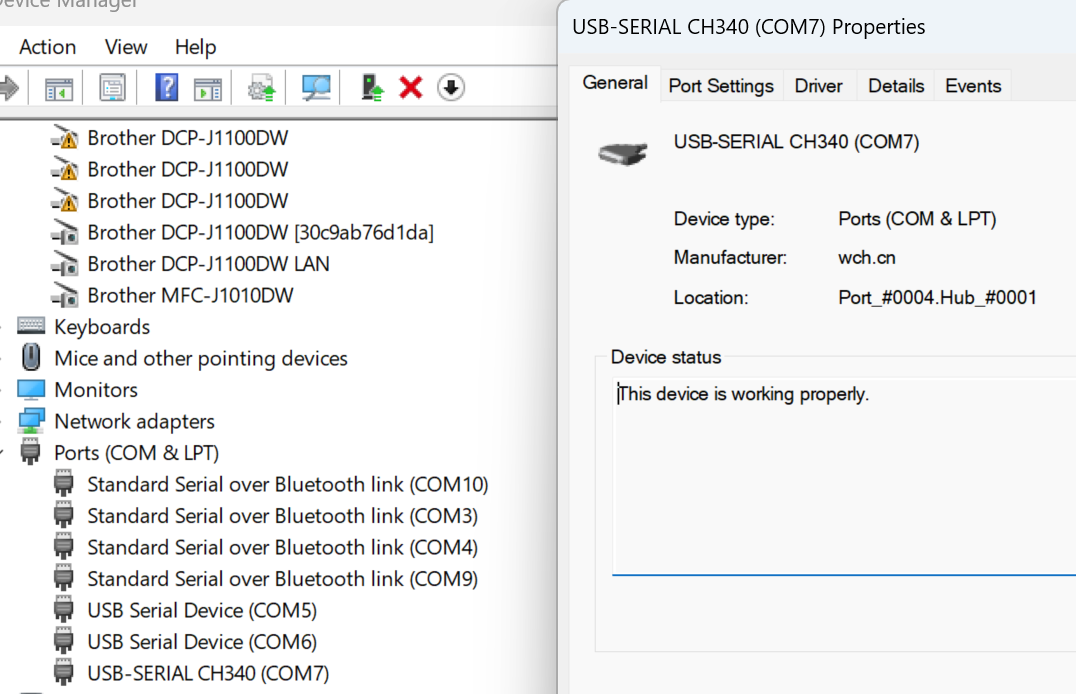Screen dimensions: 1076x694
Task: Click the blue Help question mark icon
Action: (166, 88)
